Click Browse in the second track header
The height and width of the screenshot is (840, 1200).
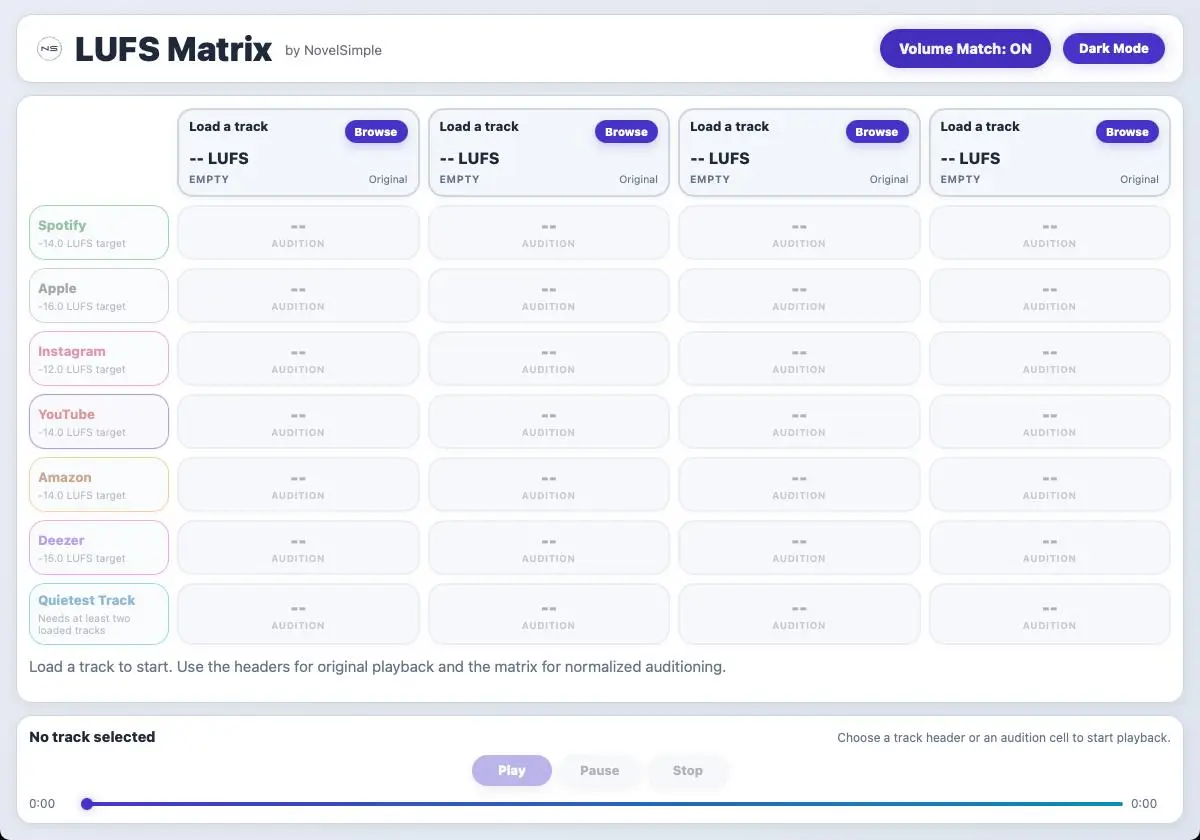[626, 132]
